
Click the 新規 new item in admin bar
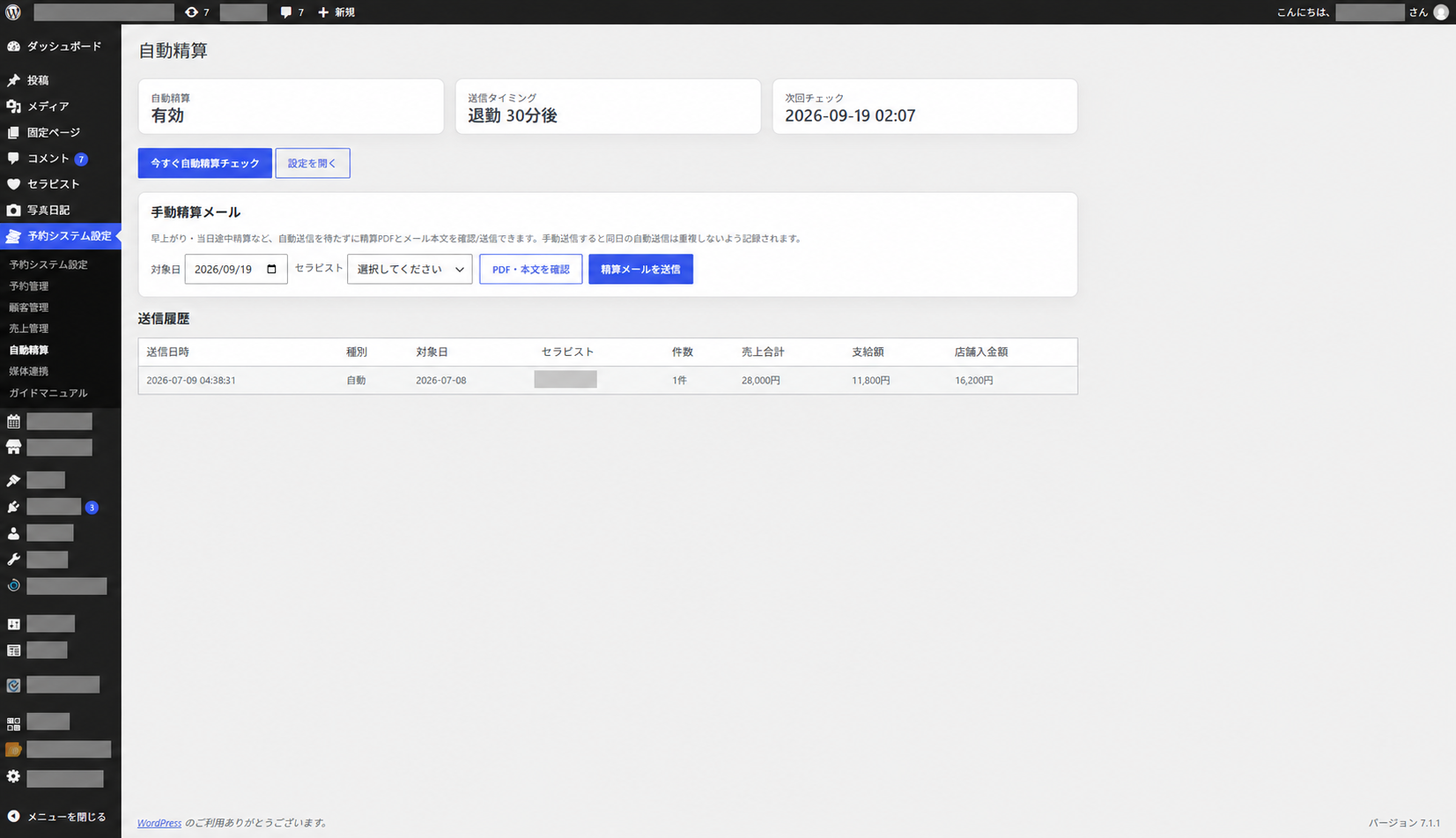point(336,12)
